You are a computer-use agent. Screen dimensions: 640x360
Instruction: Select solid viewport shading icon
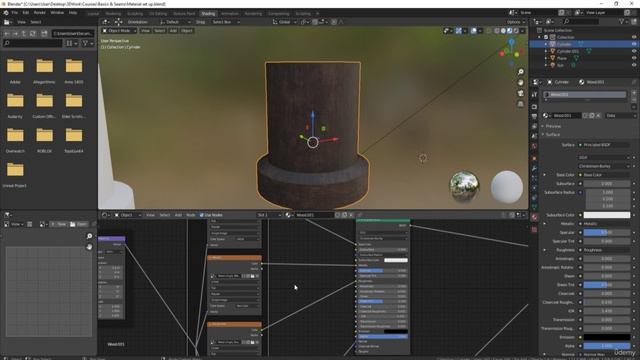coord(503,31)
